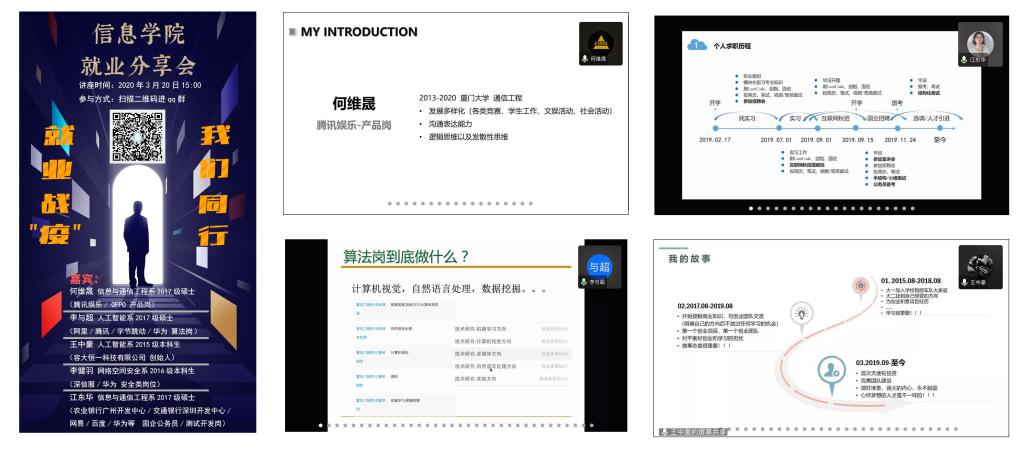Click the QR code on the poster

[137, 137]
